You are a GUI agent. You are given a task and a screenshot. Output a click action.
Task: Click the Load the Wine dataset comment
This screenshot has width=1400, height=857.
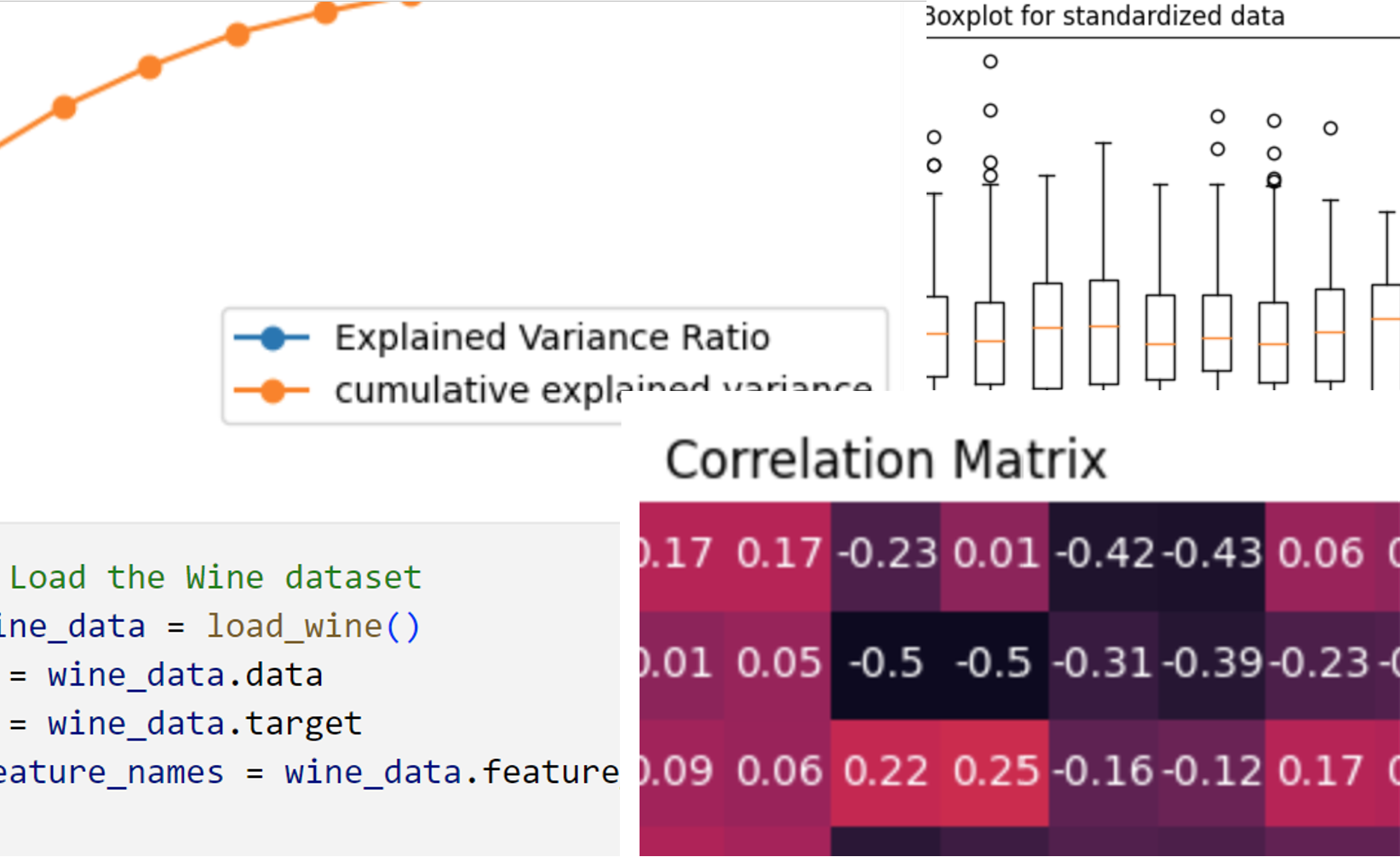pos(215,578)
